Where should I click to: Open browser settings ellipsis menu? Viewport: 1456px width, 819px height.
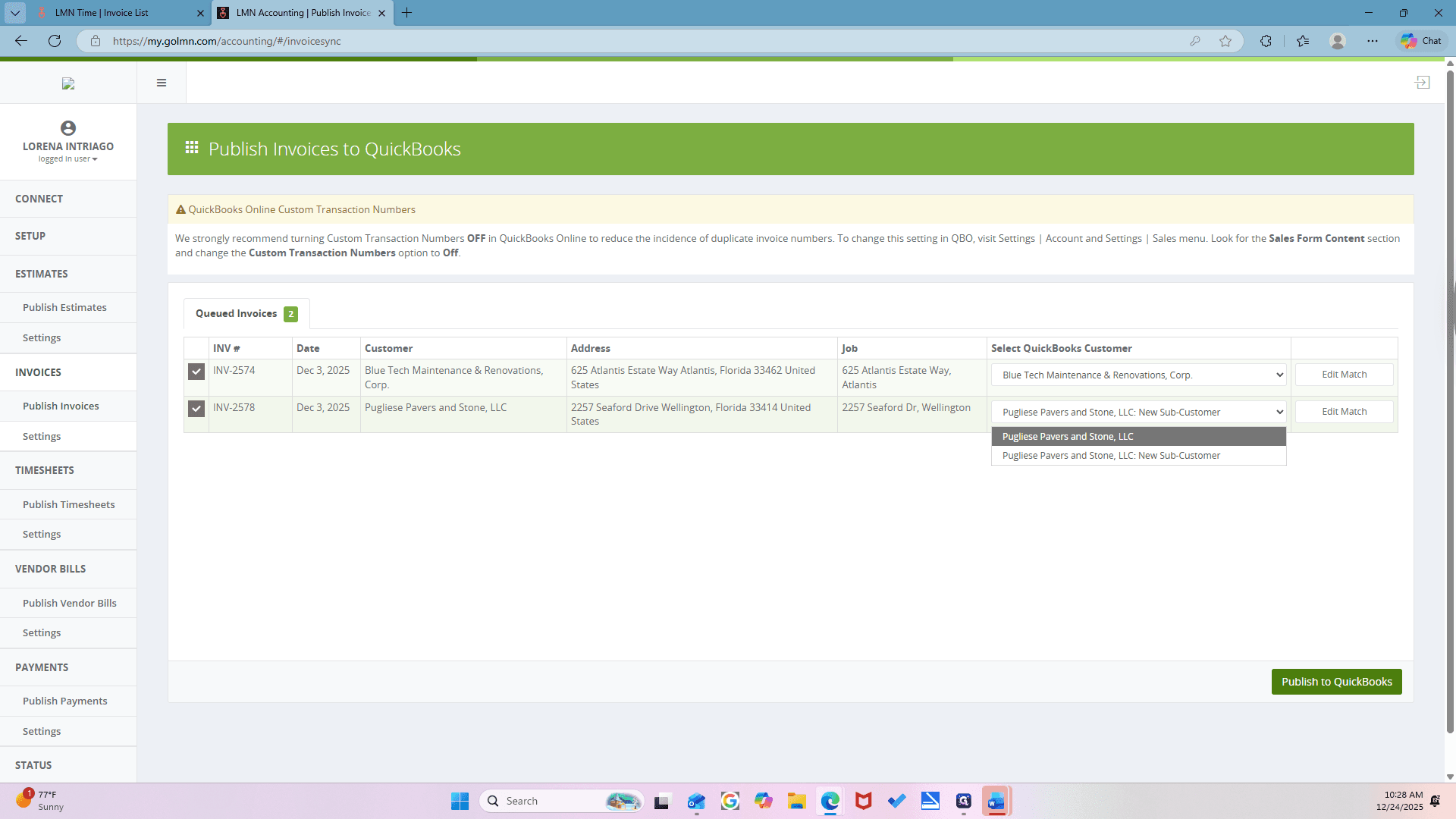pos(1373,41)
